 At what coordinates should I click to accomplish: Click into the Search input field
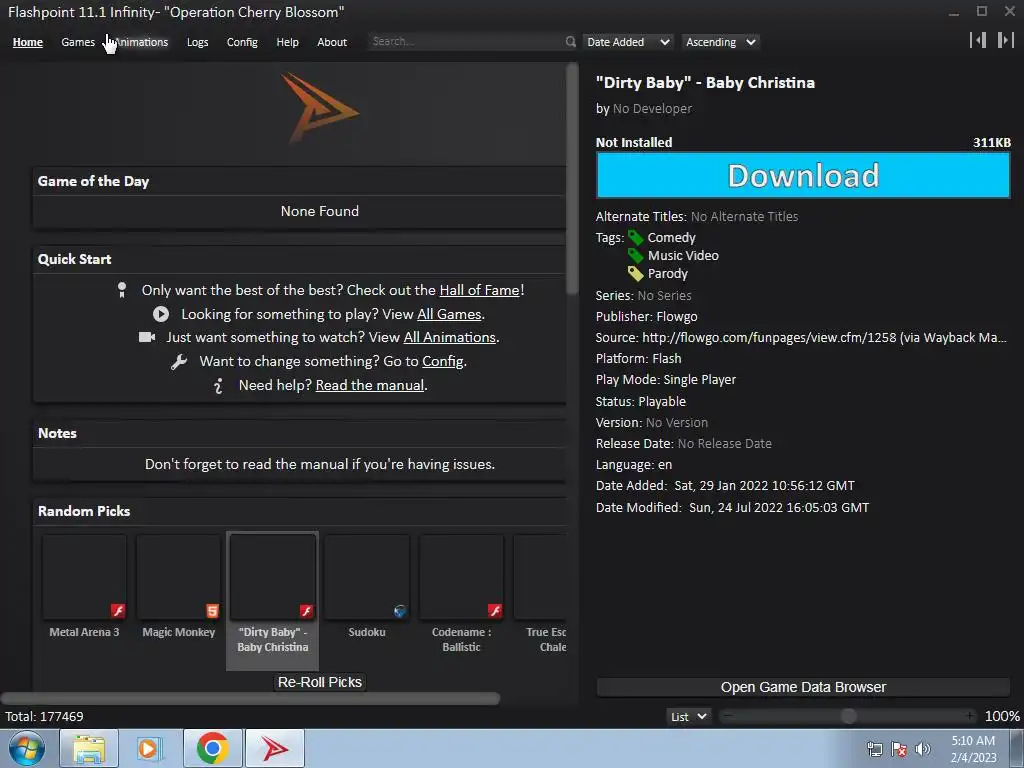[x=466, y=41]
